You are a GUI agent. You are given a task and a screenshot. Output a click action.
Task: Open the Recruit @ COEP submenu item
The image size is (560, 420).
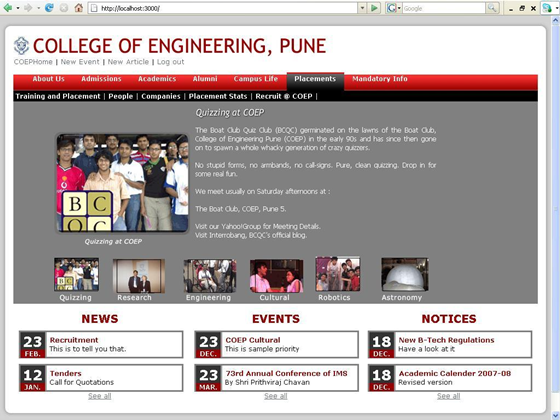(x=284, y=96)
